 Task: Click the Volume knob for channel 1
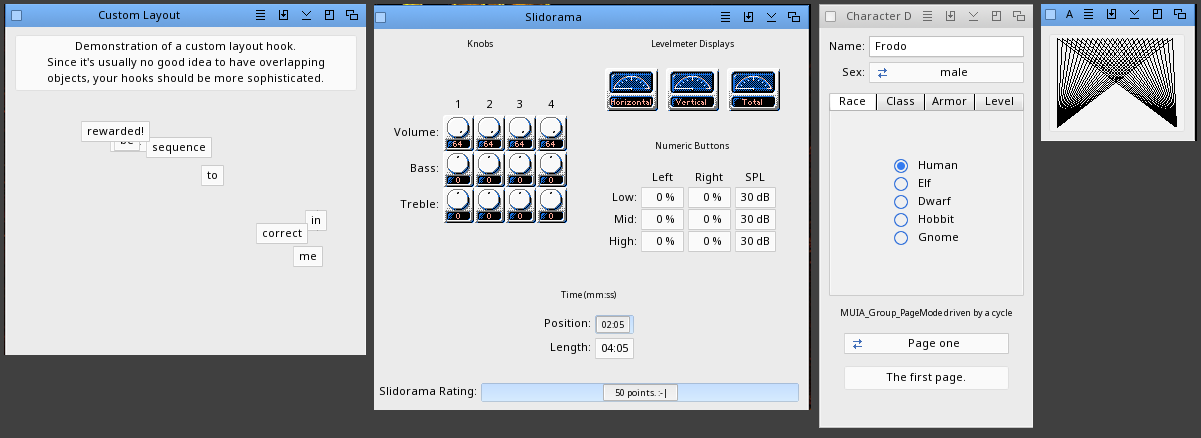(x=458, y=132)
